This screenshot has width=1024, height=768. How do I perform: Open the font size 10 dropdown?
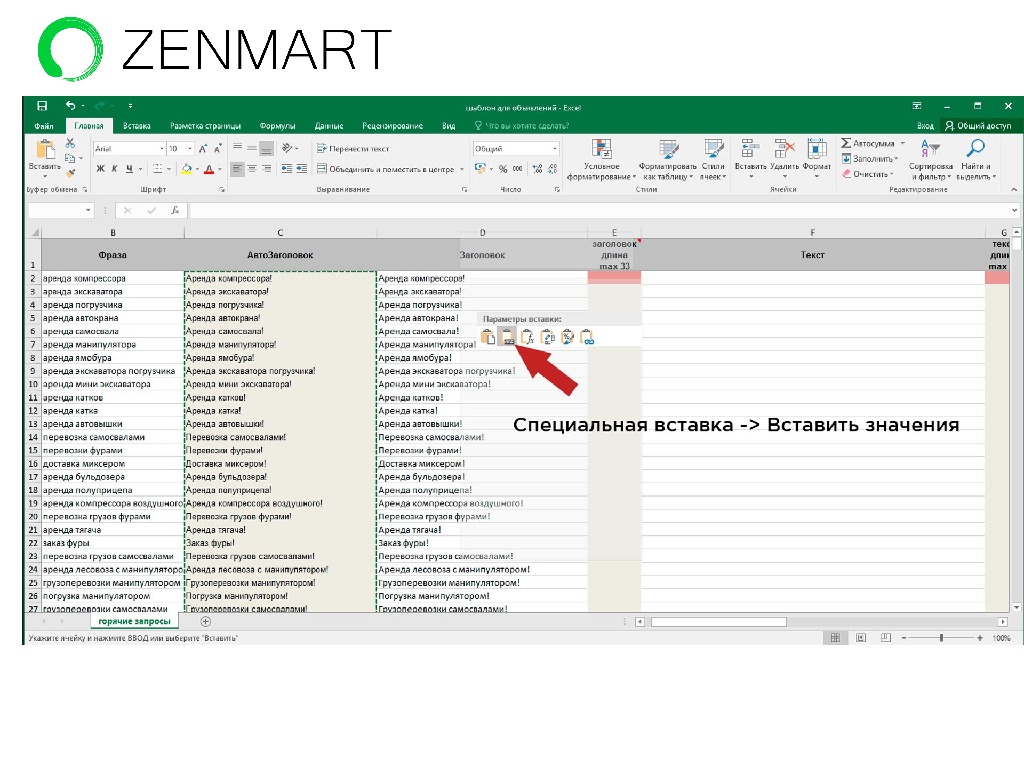(x=189, y=149)
